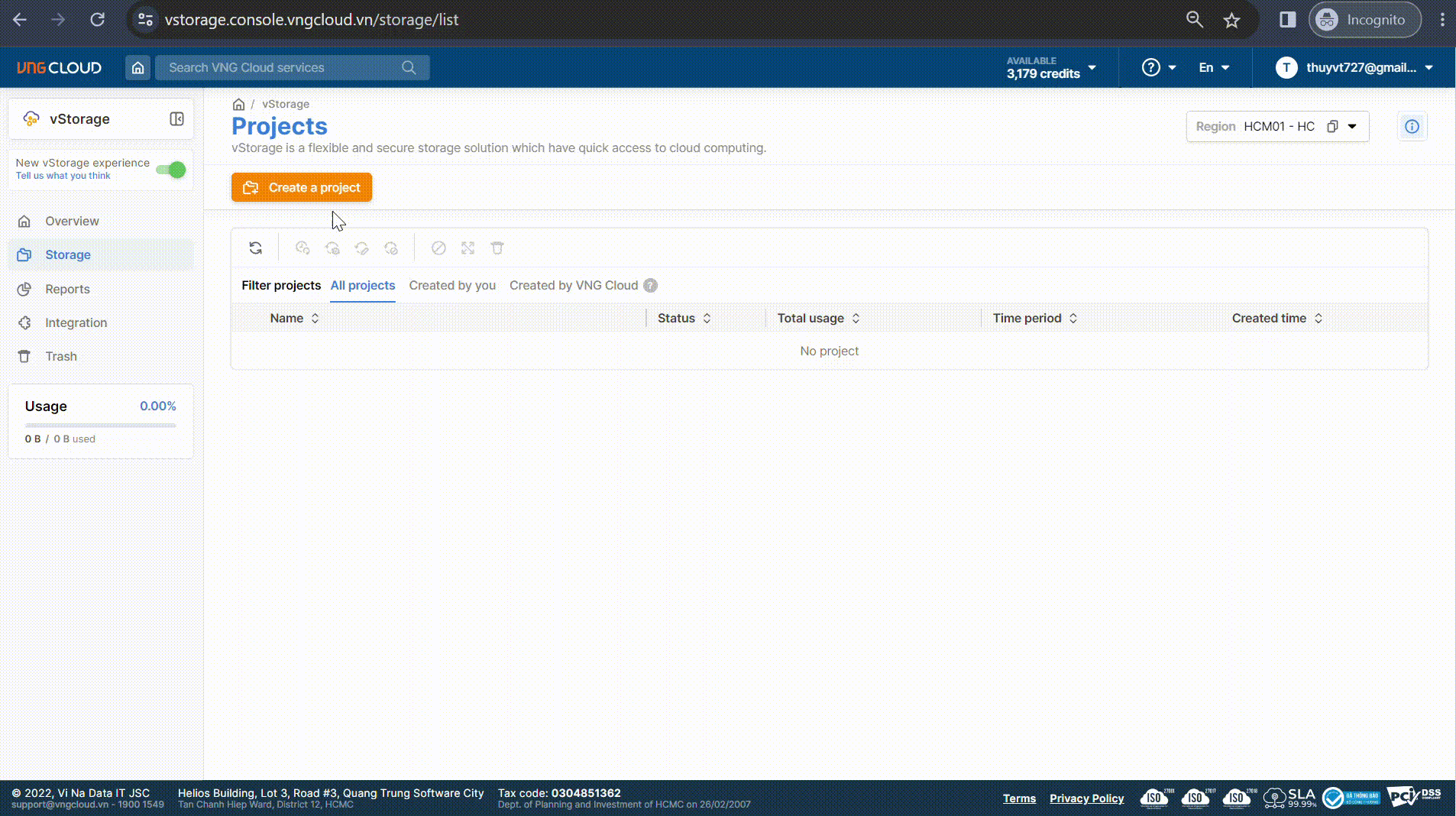Click the breadcrumb home icon
Viewport: 1456px width, 816px height.
(x=238, y=105)
